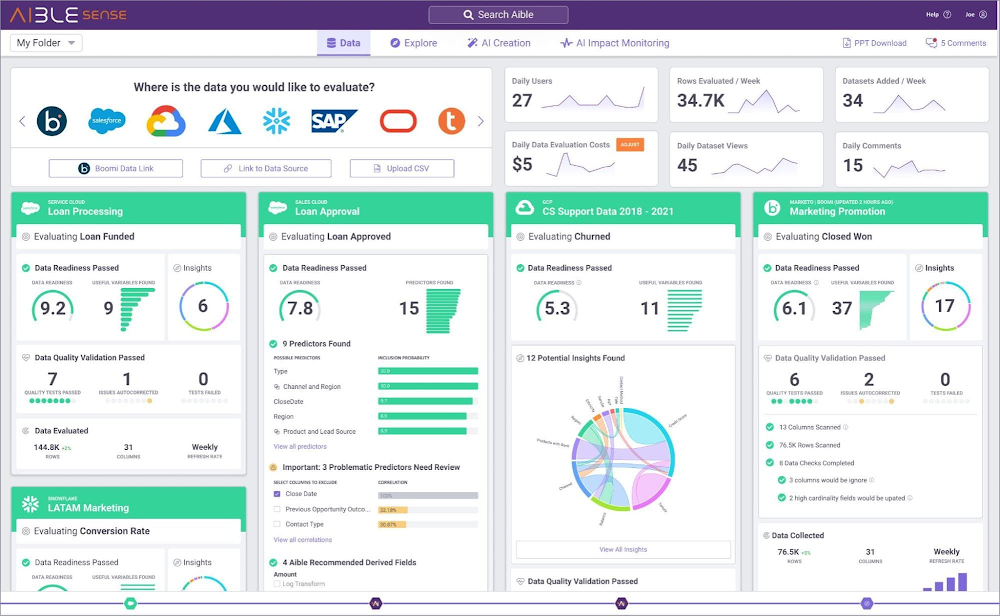Download the PPT report
Screen dimensions: 1000x616
[874, 43]
